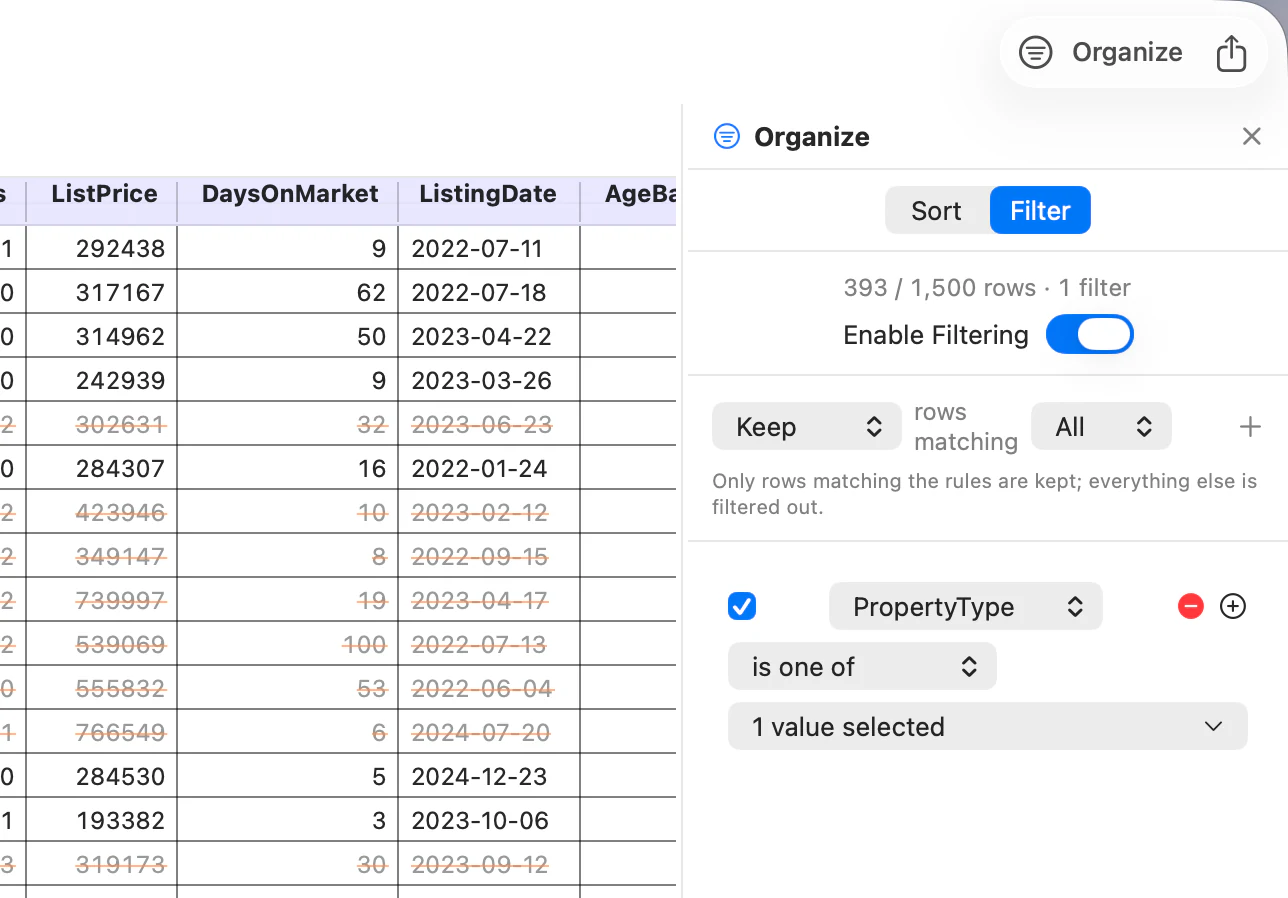Select the DaysOnMarket cell showing 62
The width and height of the screenshot is (1288, 898).
pos(288,292)
